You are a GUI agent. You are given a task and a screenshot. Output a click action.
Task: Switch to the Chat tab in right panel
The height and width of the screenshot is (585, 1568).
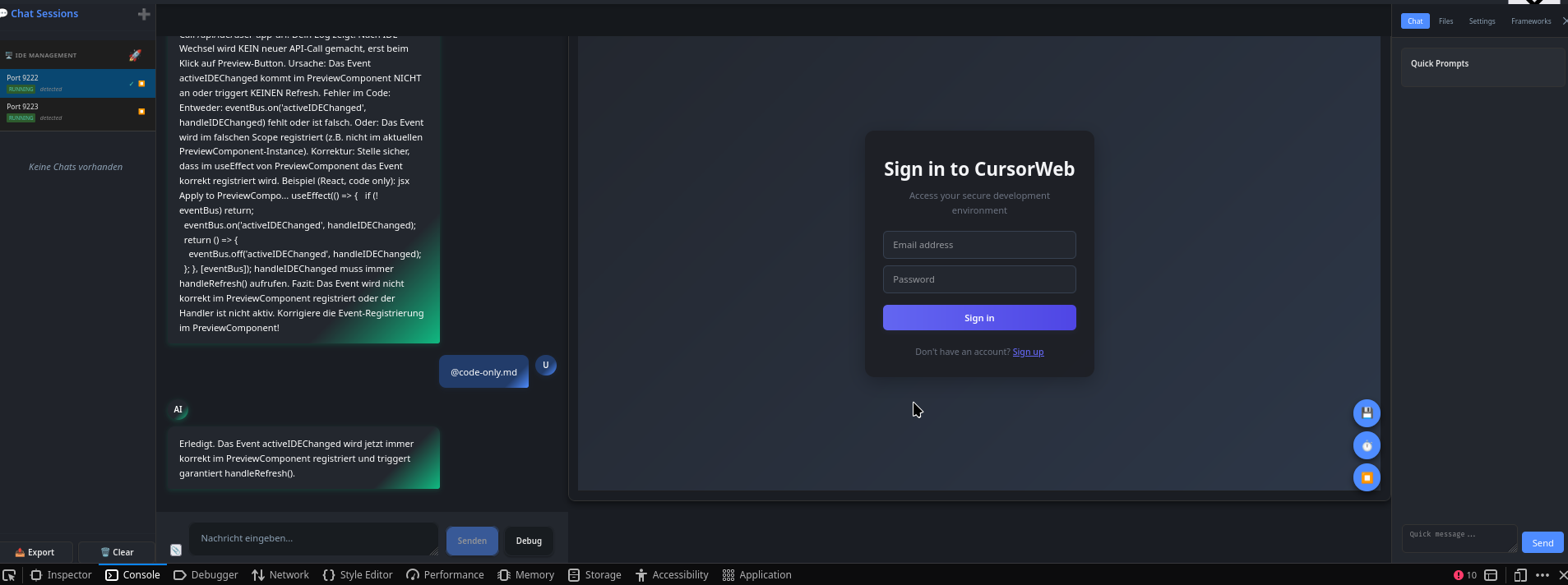(1415, 21)
